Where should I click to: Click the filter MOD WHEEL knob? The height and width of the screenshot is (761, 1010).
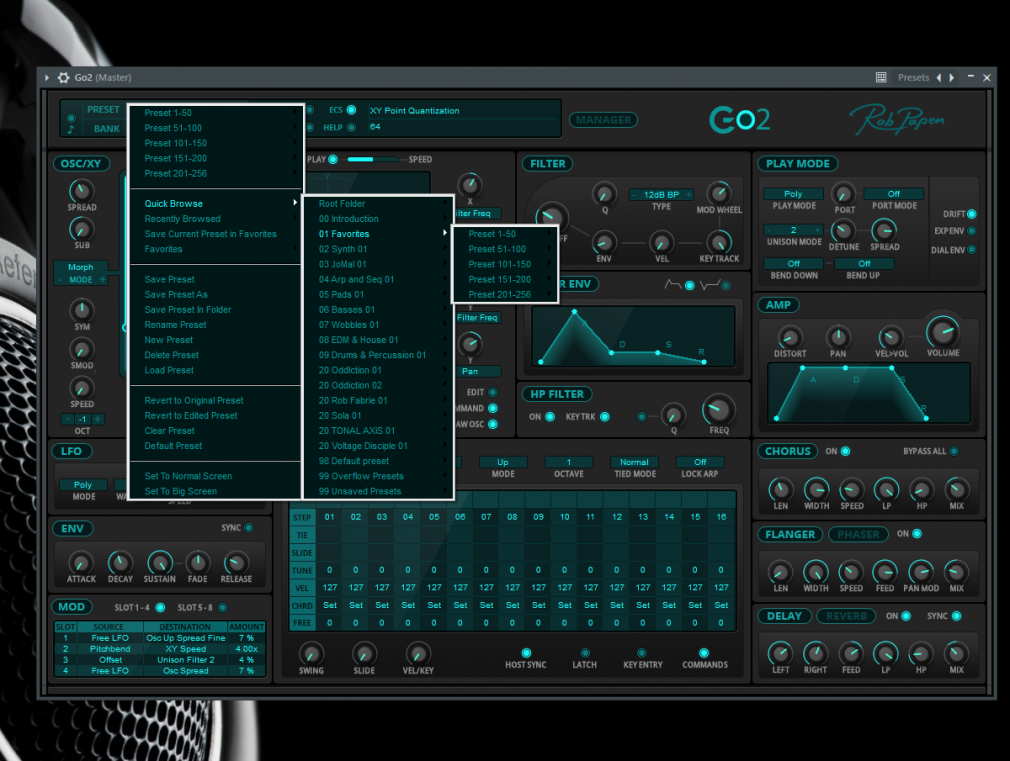click(719, 193)
